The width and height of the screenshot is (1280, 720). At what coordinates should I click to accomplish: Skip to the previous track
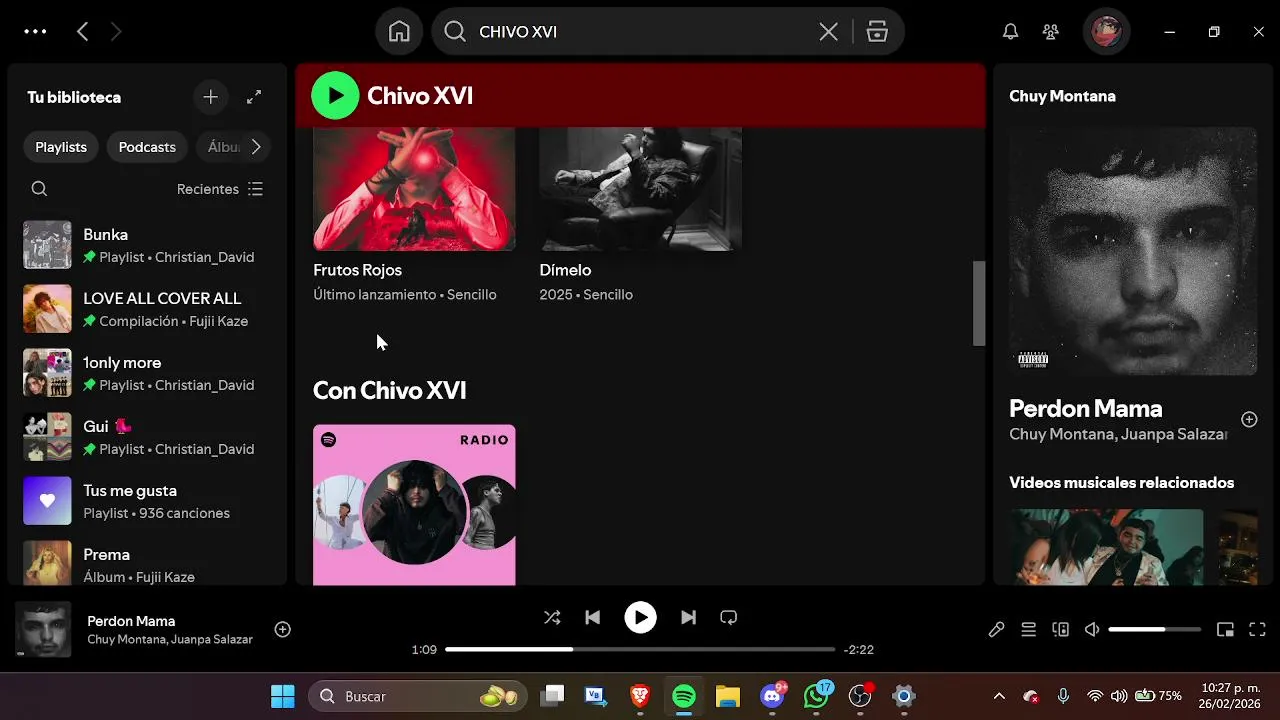[592, 618]
